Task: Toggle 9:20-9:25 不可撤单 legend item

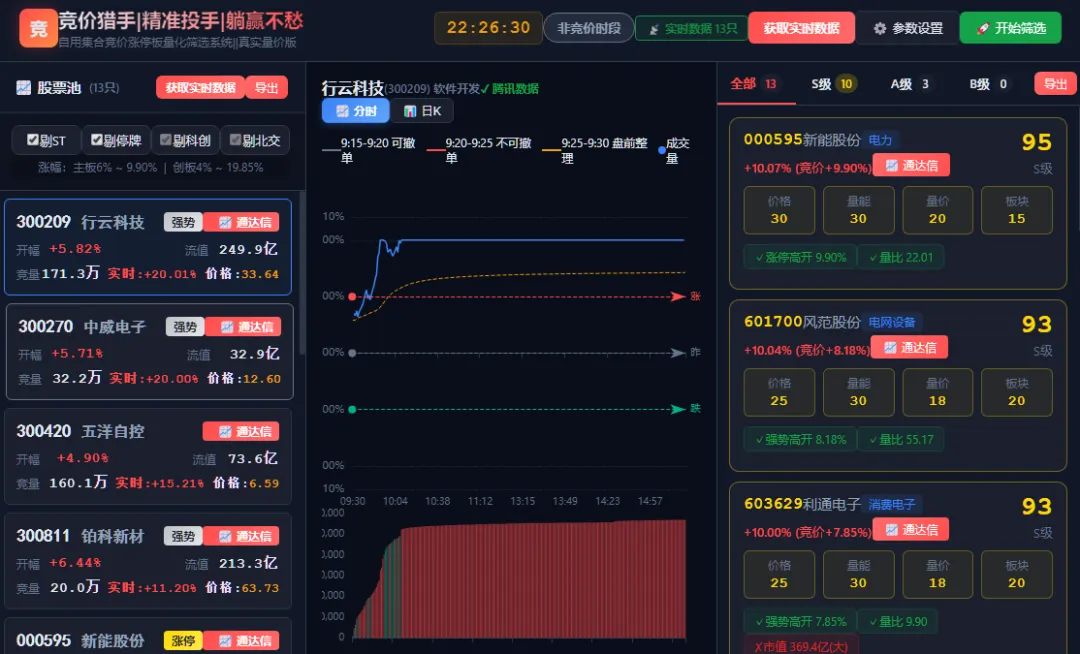Action: tap(479, 150)
